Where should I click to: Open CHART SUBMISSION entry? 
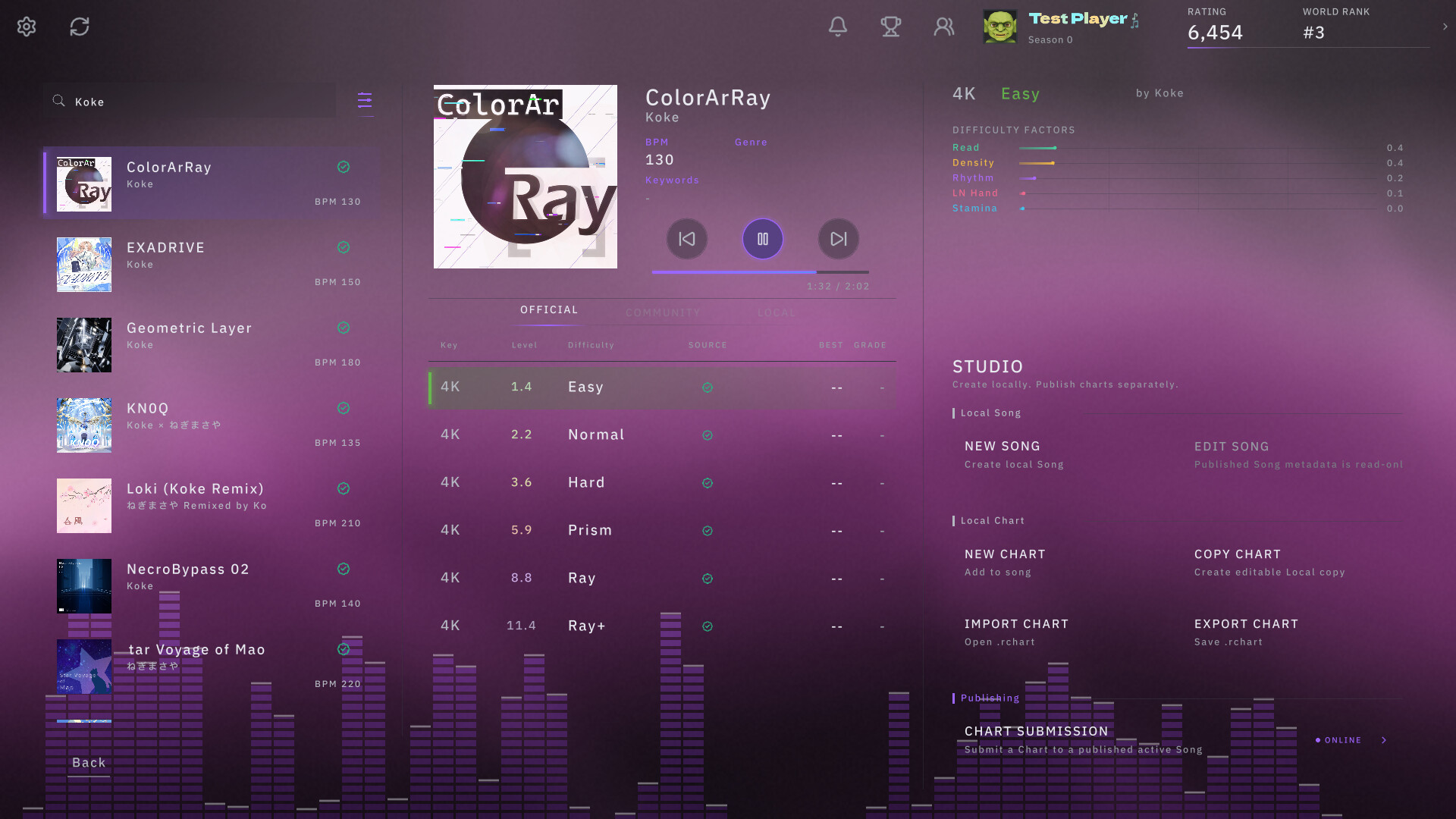[1177, 740]
